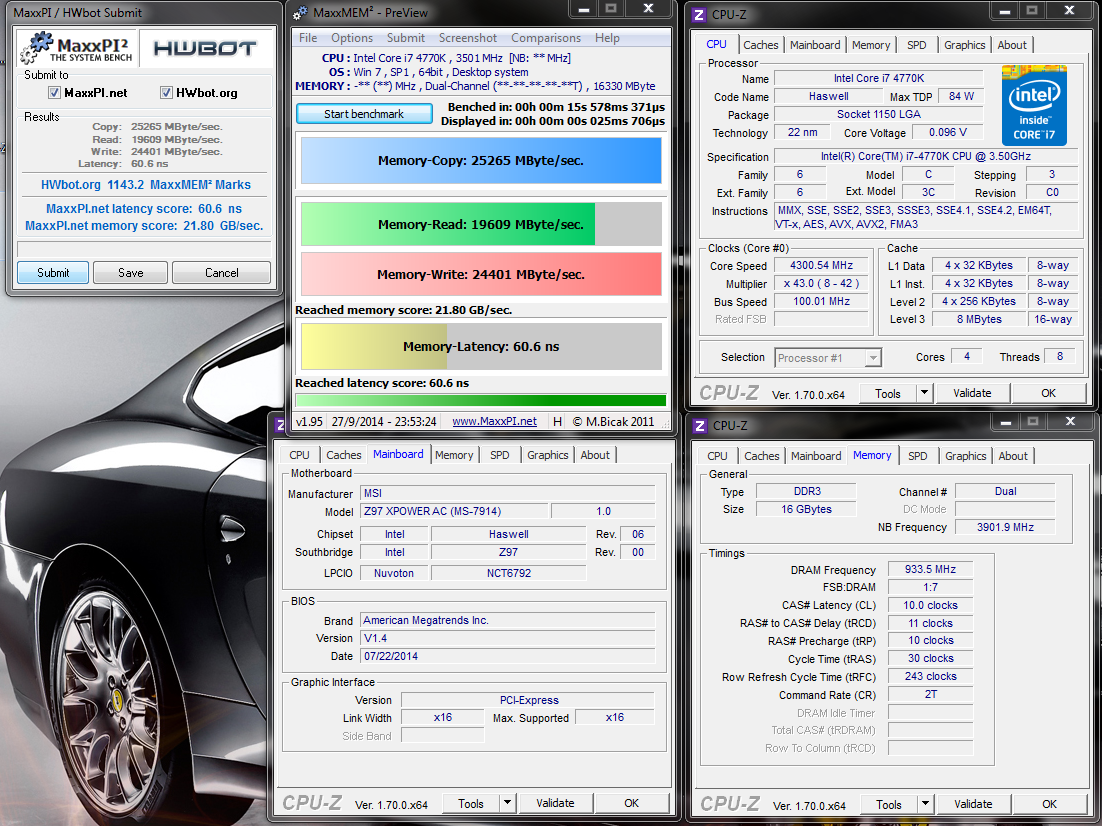Click the Memory-Copy blue result bar

[481, 160]
